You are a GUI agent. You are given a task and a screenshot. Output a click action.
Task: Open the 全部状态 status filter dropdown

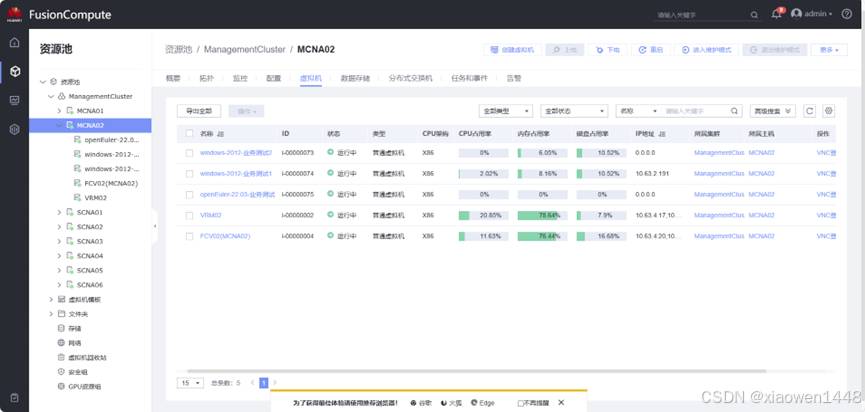[573, 111]
